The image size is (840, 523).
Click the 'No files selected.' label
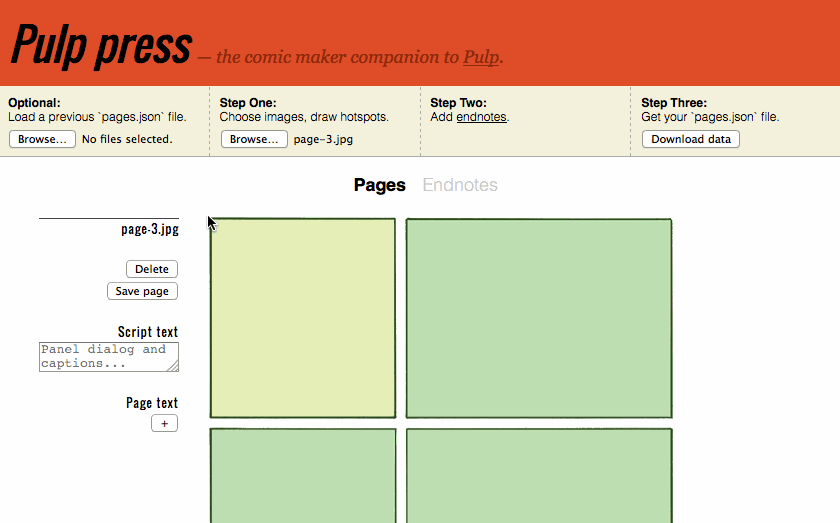click(127, 139)
